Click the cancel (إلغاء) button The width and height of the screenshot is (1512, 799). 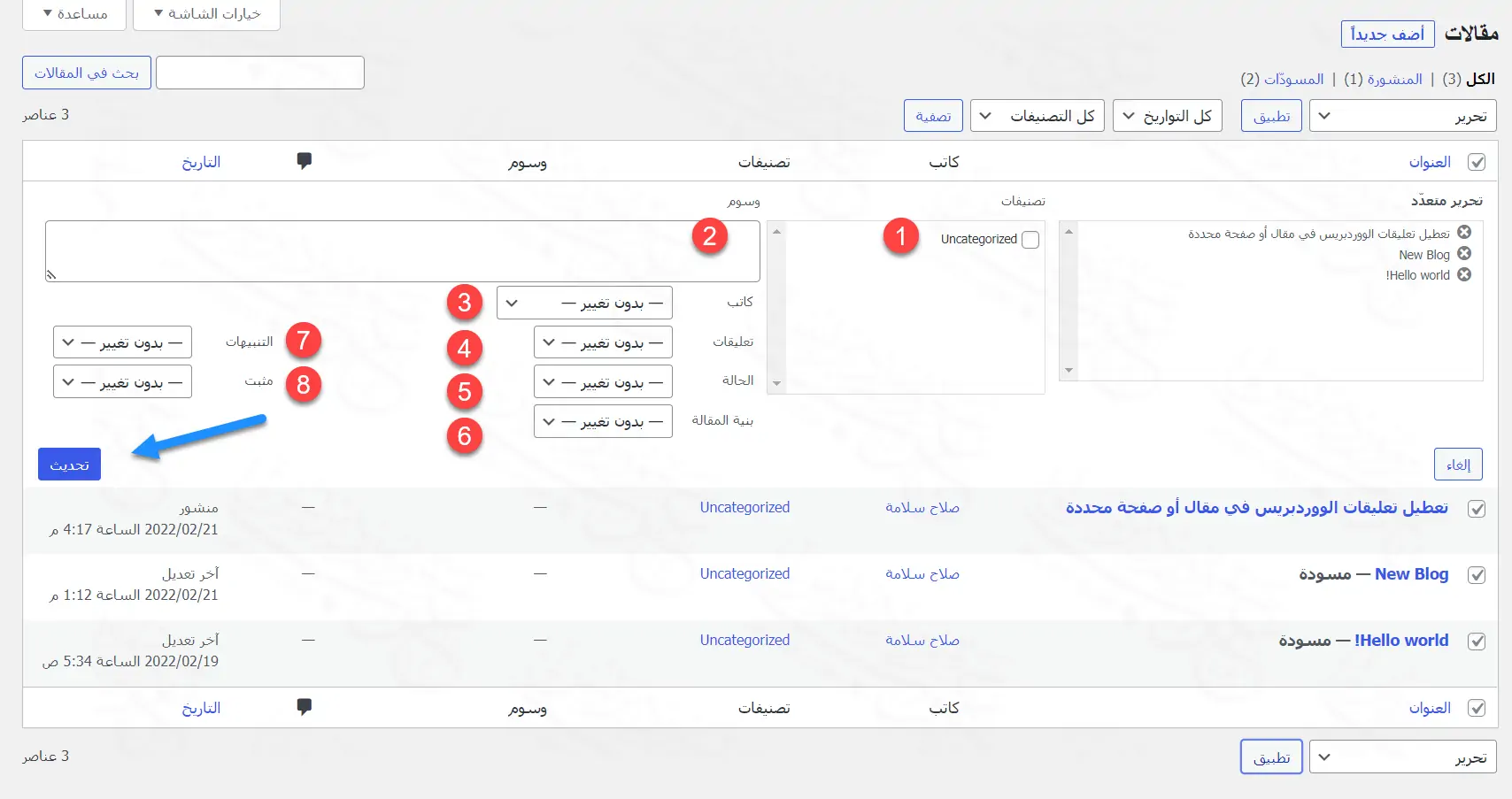(1458, 465)
